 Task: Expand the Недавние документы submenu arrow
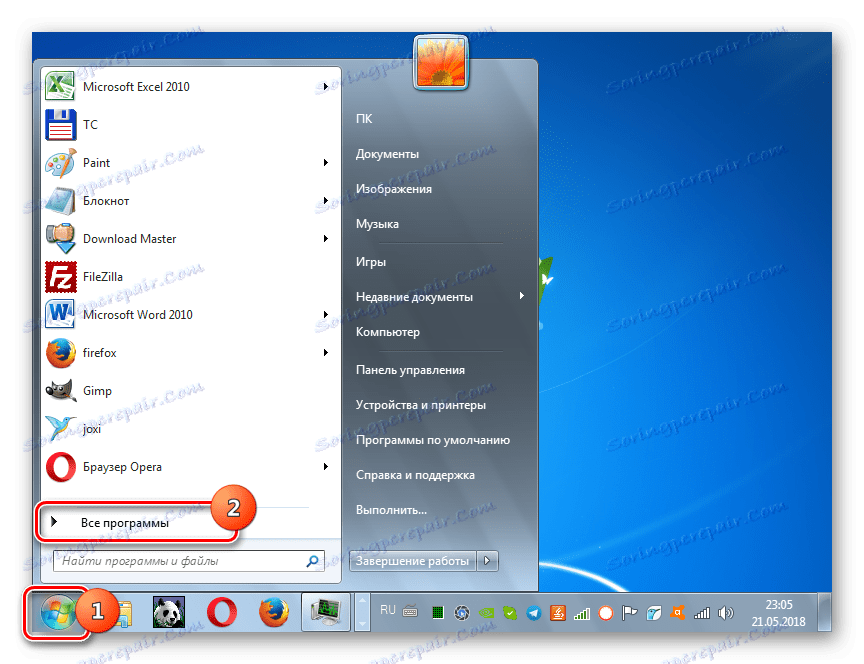point(521,296)
